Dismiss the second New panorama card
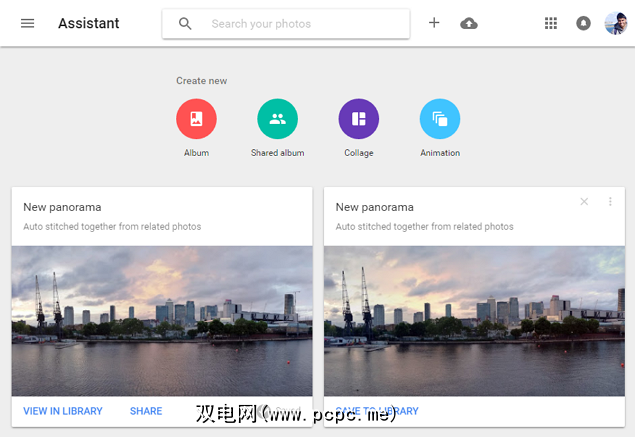The height and width of the screenshot is (437, 635). click(584, 201)
